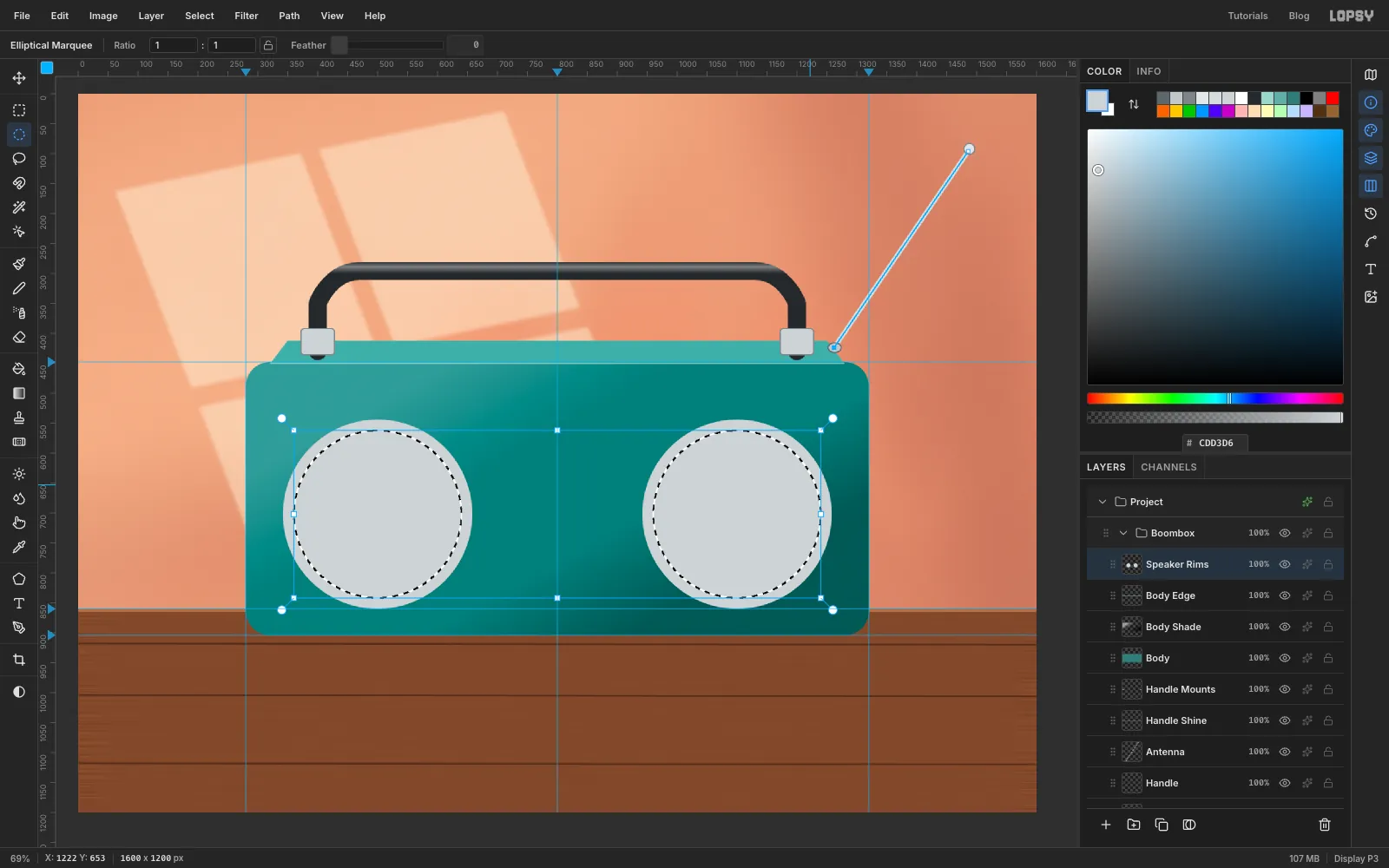Screen dimensions: 1389x868
Task: Select the Eraser tool
Action: [19, 337]
